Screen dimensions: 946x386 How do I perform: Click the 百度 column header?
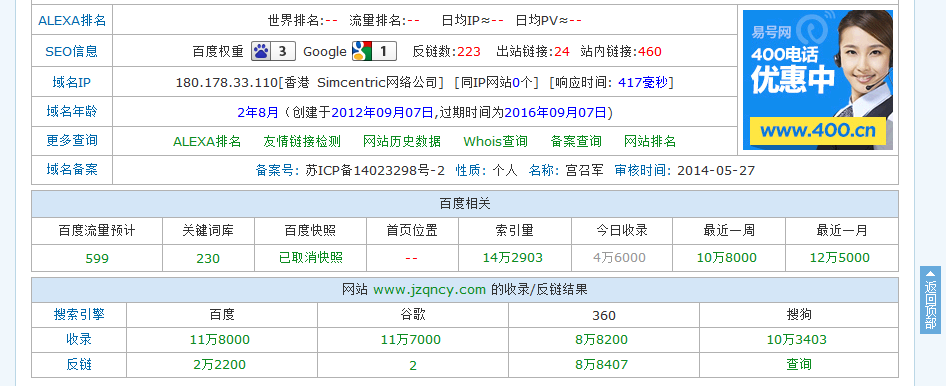tap(222, 315)
